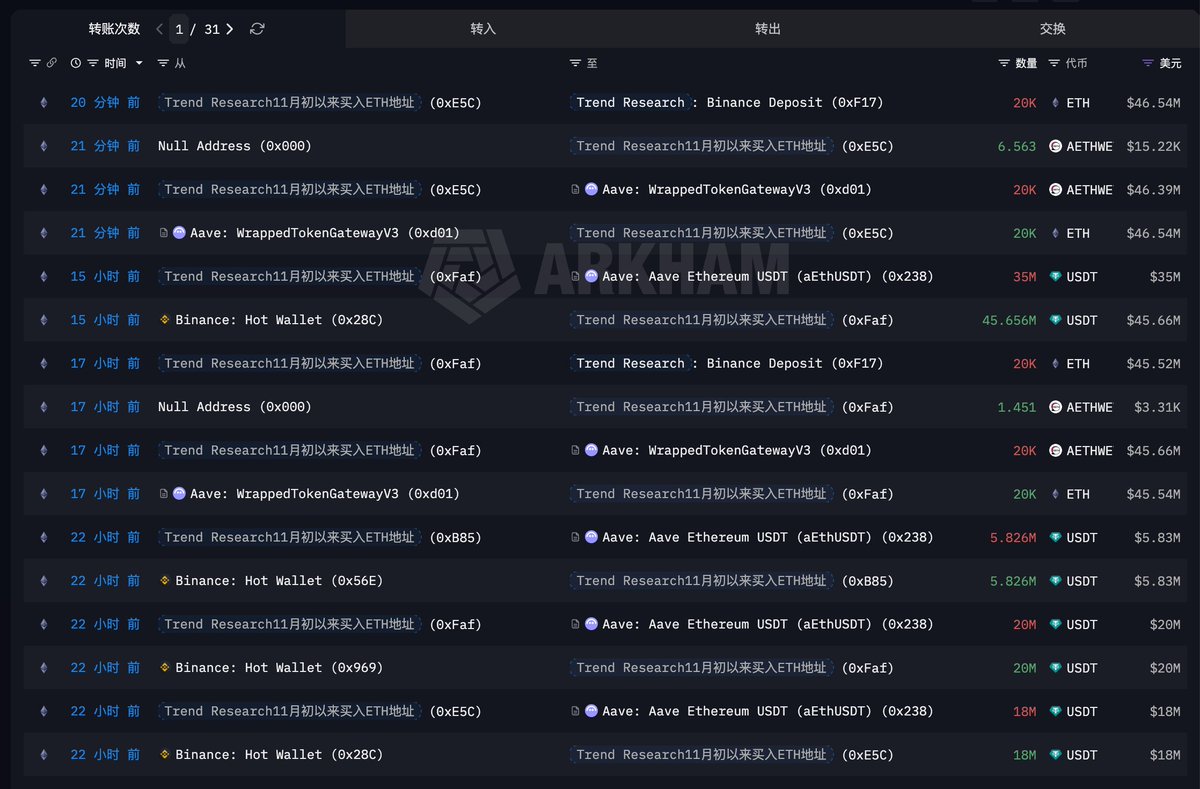Switch to the 转入 tab
The width and height of the screenshot is (1200, 789).
pos(483,29)
